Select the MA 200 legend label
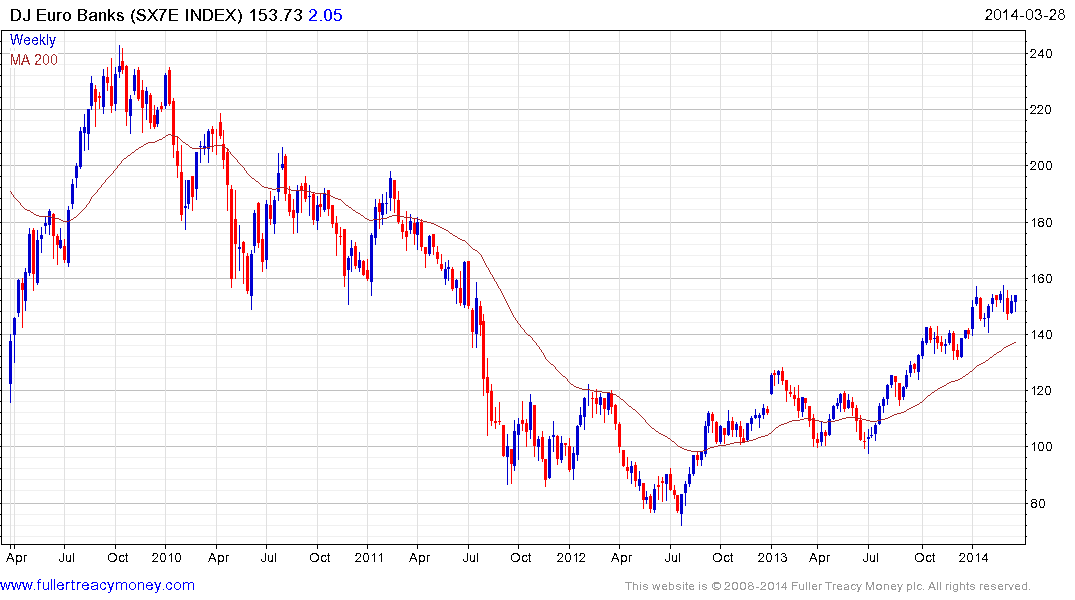The height and width of the screenshot is (600, 1075). (34, 60)
